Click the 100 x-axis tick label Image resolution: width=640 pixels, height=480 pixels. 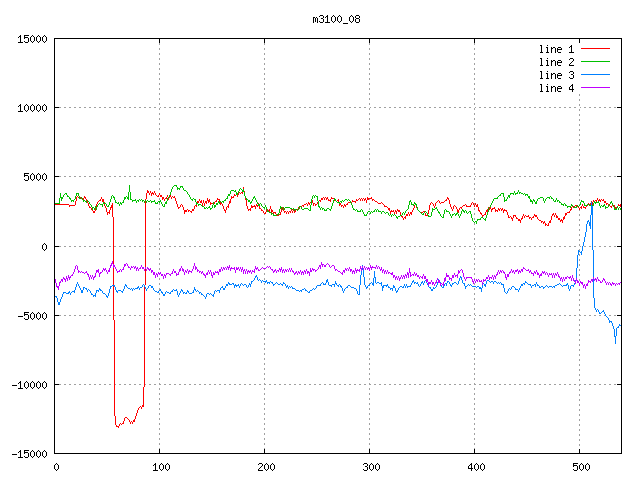coord(160,467)
